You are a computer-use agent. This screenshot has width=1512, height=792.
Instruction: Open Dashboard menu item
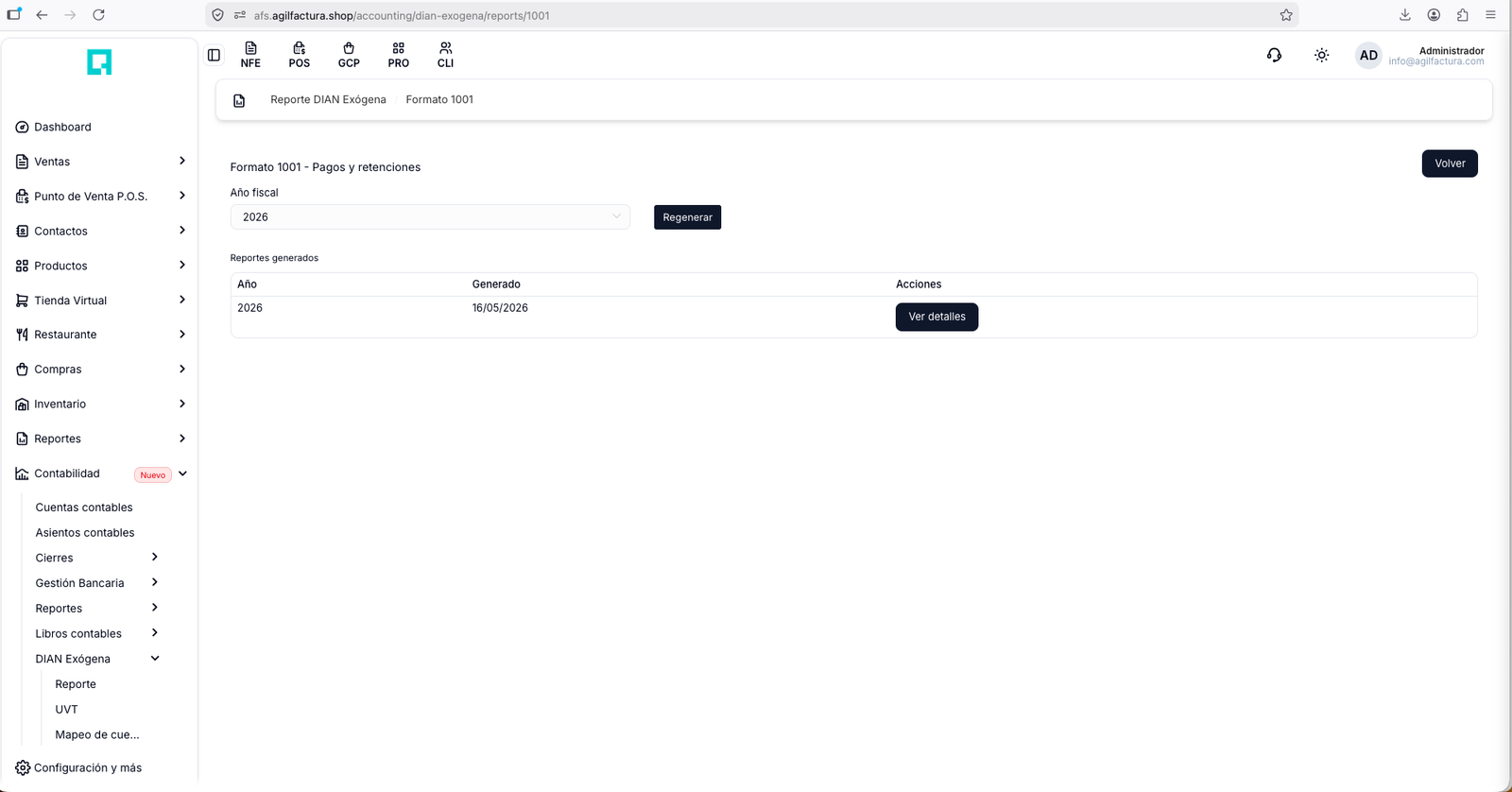tap(62, 127)
